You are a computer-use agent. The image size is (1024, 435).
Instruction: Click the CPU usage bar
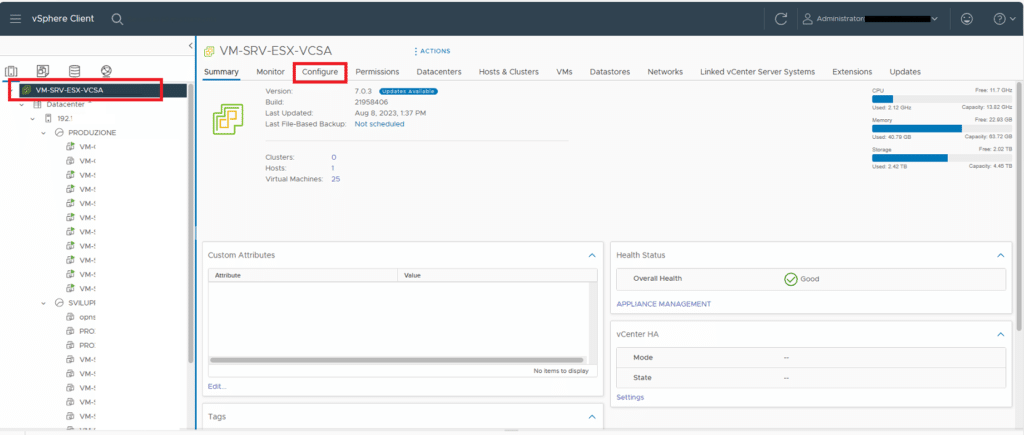(942, 99)
